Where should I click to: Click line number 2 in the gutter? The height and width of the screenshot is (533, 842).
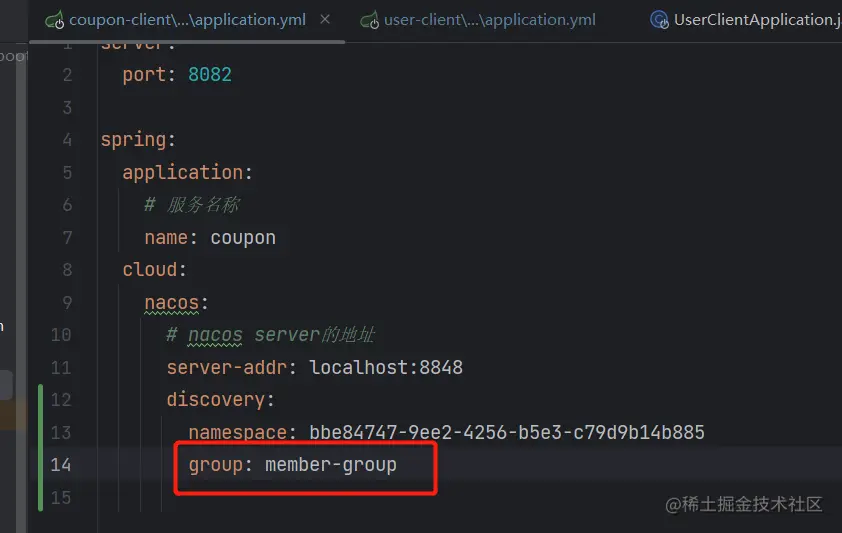point(67,75)
